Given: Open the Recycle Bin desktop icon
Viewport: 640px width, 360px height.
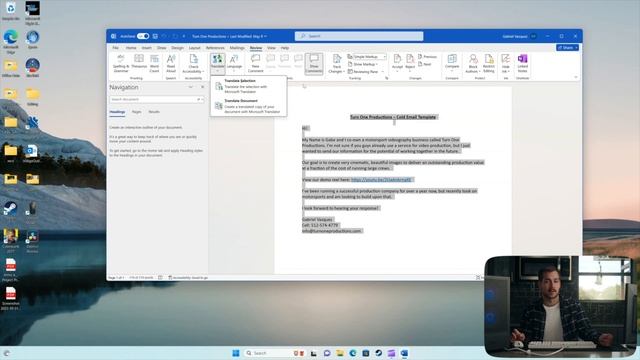Looking at the screenshot, I should tap(11, 11).
